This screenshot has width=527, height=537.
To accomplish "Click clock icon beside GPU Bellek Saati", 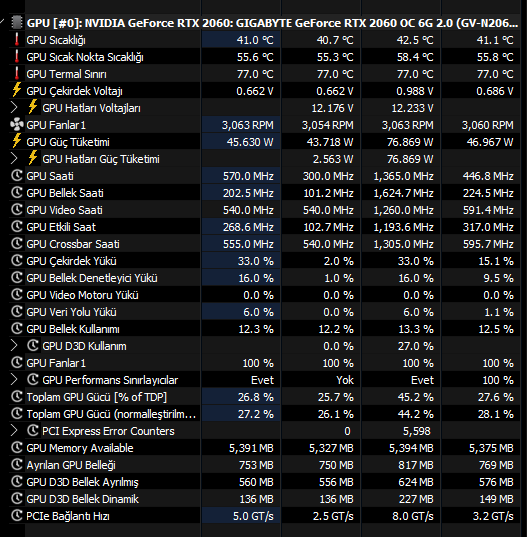I will coord(17,192).
